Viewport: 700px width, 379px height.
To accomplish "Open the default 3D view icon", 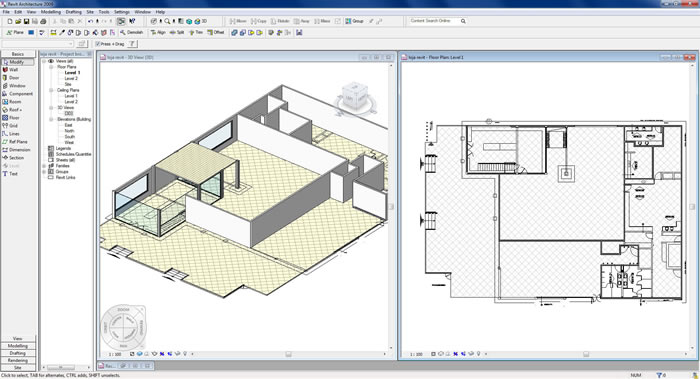I will click(x=200, y=21).
